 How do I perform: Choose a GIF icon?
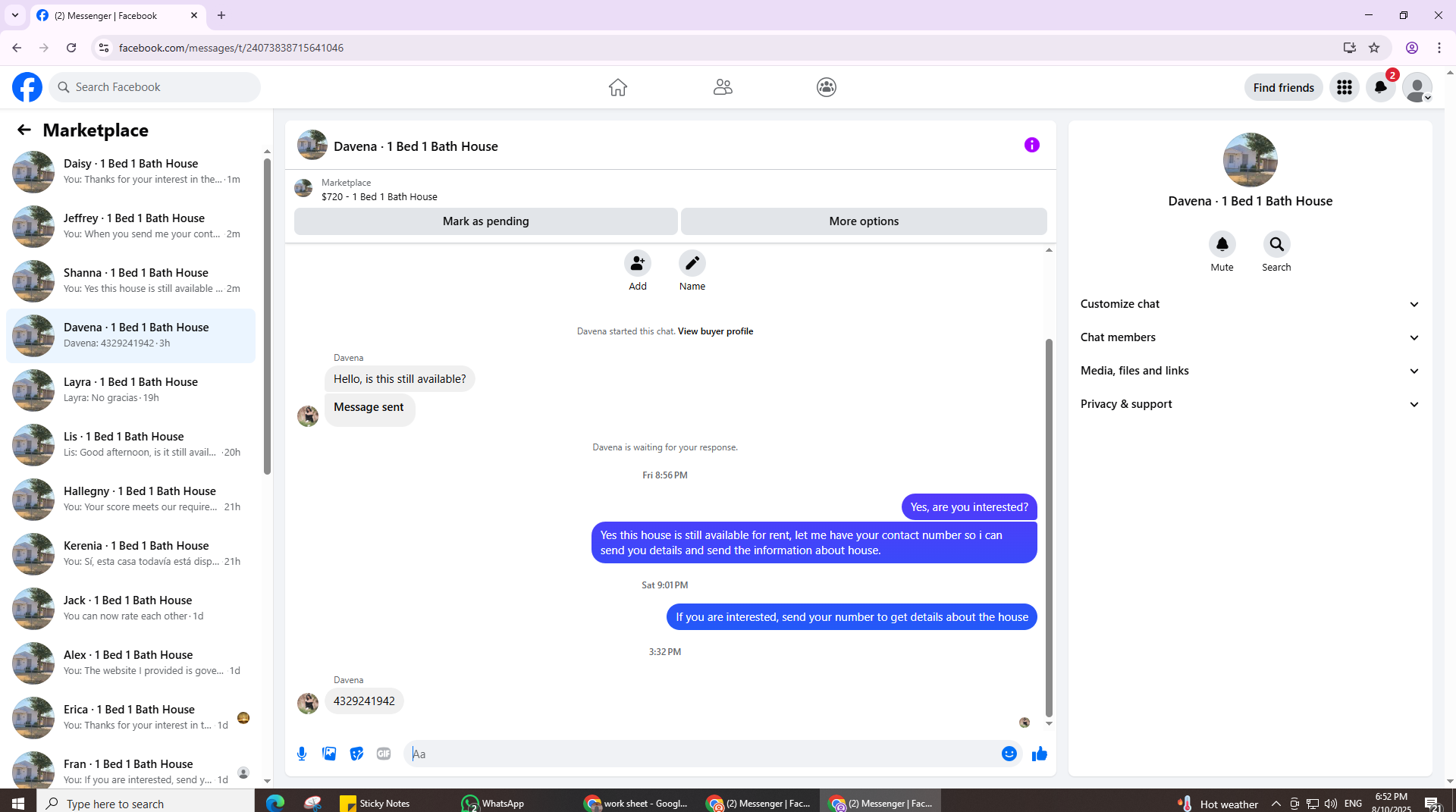[x=384, y=754]
